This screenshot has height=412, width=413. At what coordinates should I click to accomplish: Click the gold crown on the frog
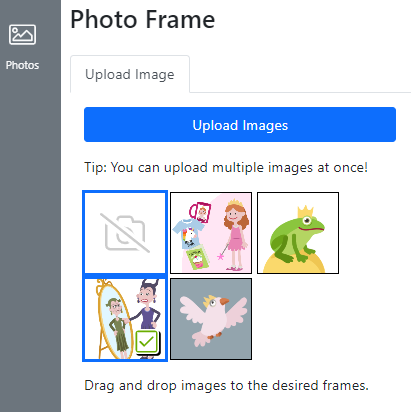click(306, 212)
